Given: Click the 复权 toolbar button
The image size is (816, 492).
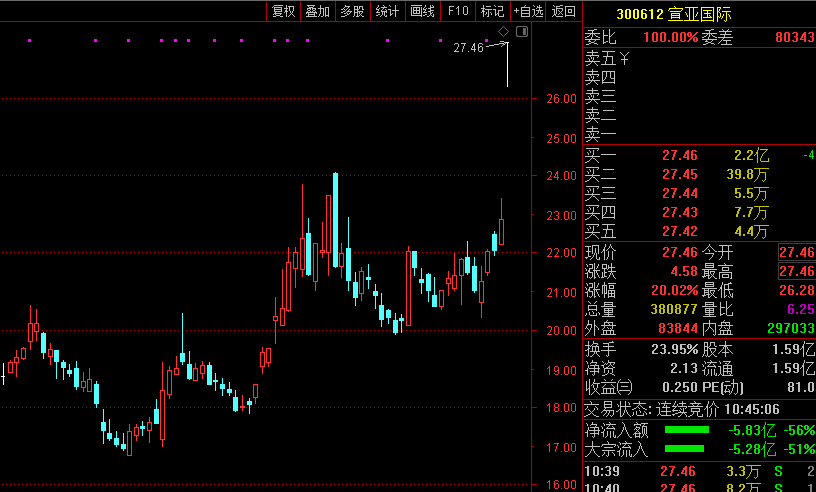Looking at the screenshot, I should [284, 11].
